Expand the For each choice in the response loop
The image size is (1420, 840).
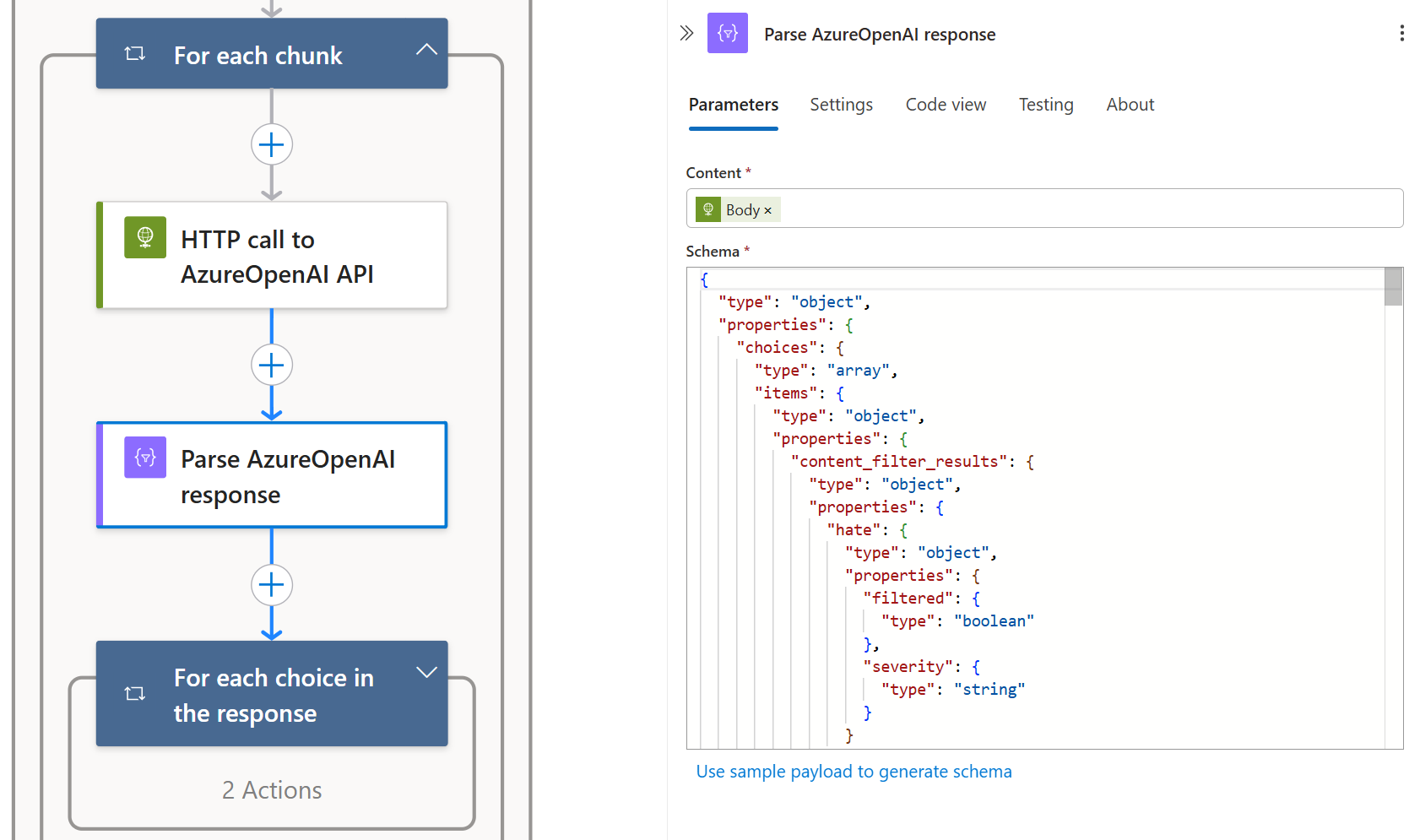point(426,672)
